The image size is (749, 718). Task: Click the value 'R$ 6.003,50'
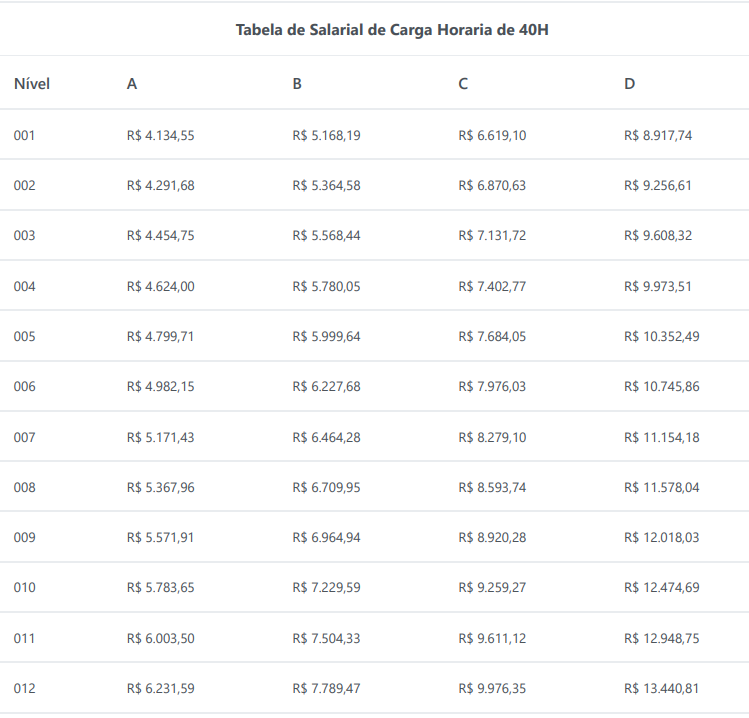click(x=160, y=638)
